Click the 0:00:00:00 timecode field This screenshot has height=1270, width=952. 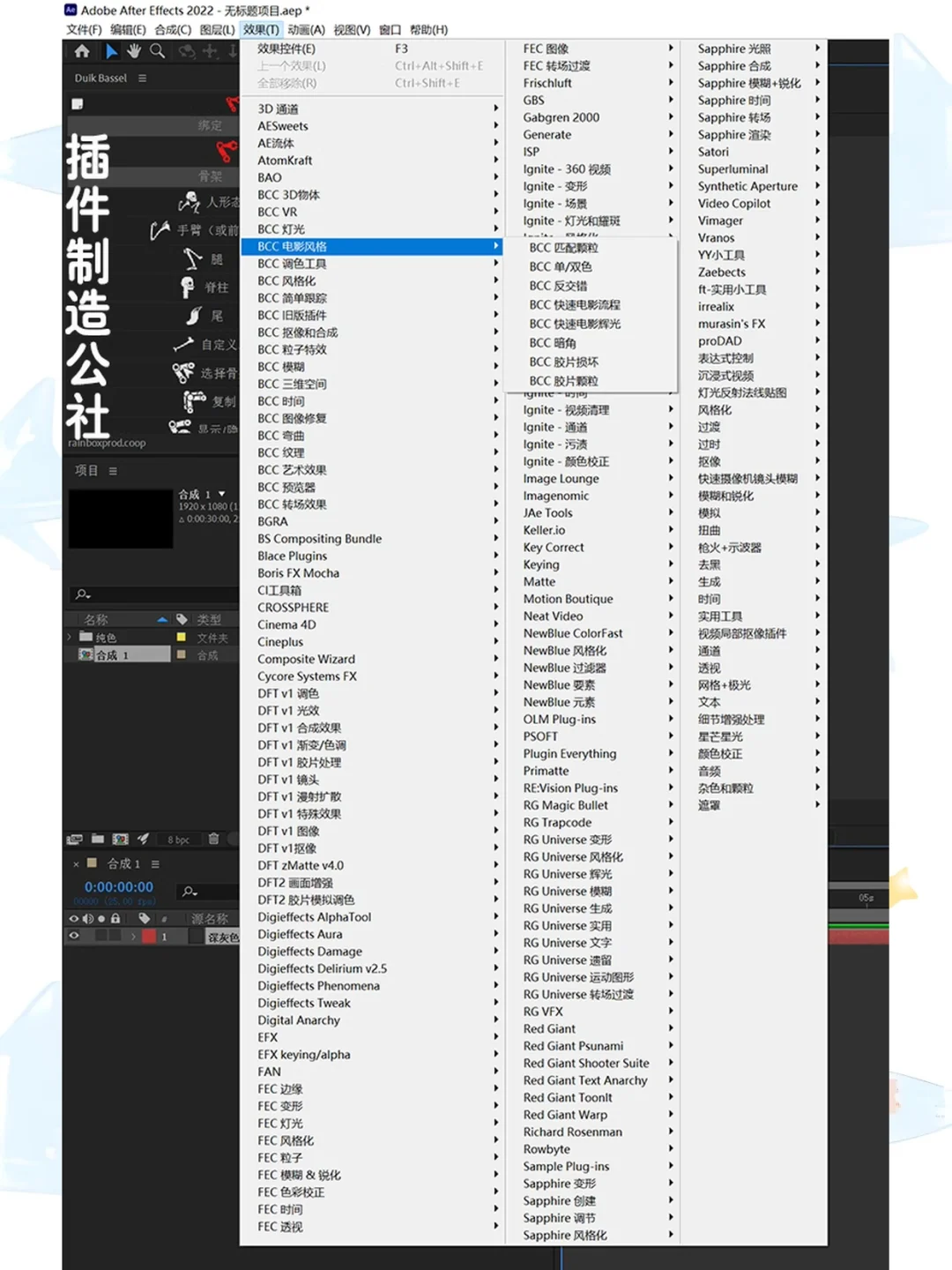coord(119,887)
